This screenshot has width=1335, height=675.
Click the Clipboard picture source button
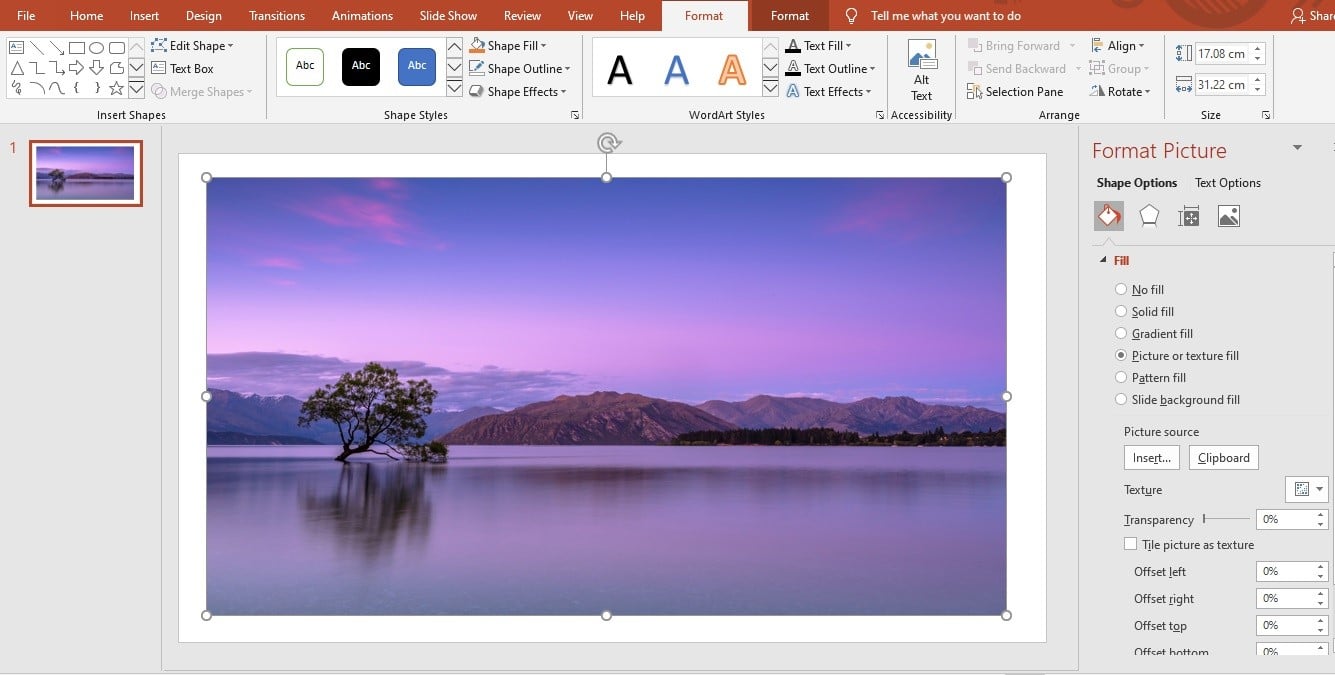tap(1223, 458)
